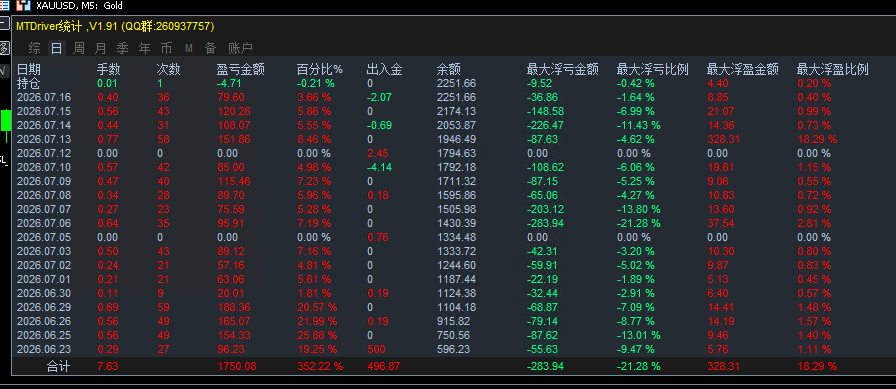Switch to the M tab
Image resolution: width=896 pixels, height=389 pixels.
[189, 49]
